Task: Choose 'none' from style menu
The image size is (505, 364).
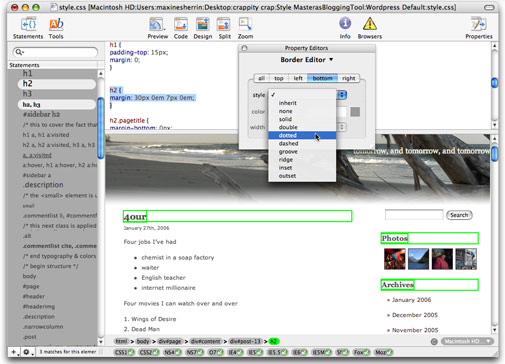Action: (x=302, y=111)
